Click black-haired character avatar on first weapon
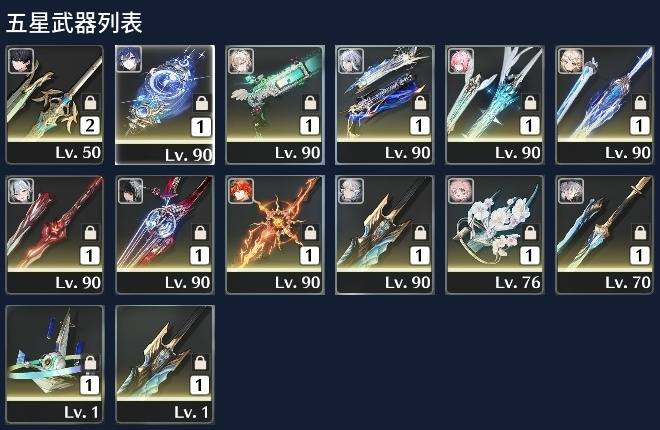 21,61
